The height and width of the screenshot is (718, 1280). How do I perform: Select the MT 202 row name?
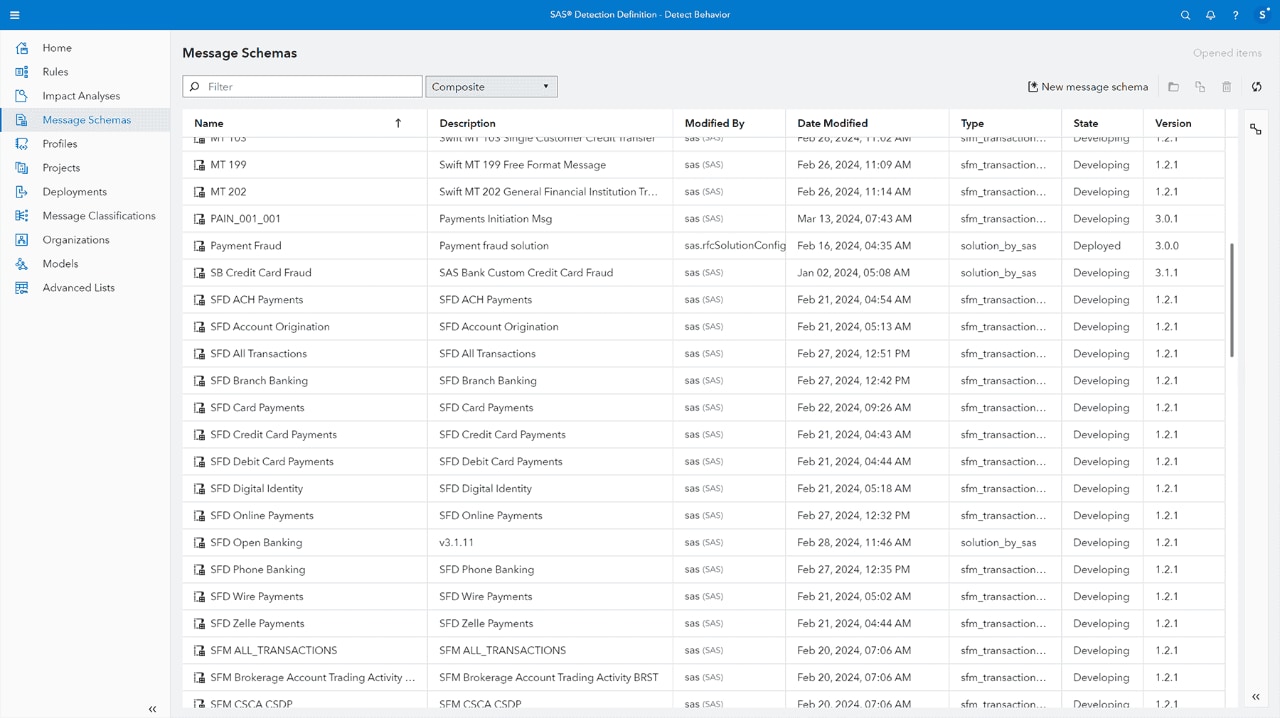[228, 192]
